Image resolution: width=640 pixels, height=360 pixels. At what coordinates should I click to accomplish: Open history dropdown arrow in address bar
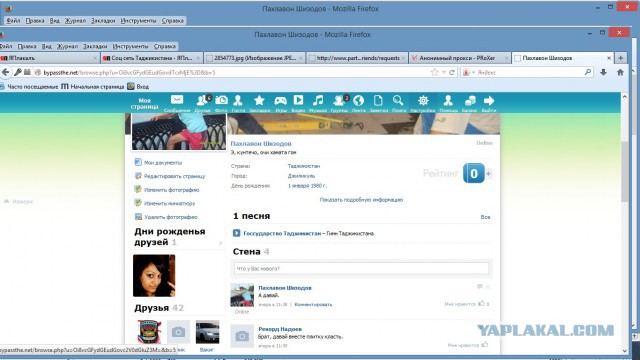tap(444, 72)
